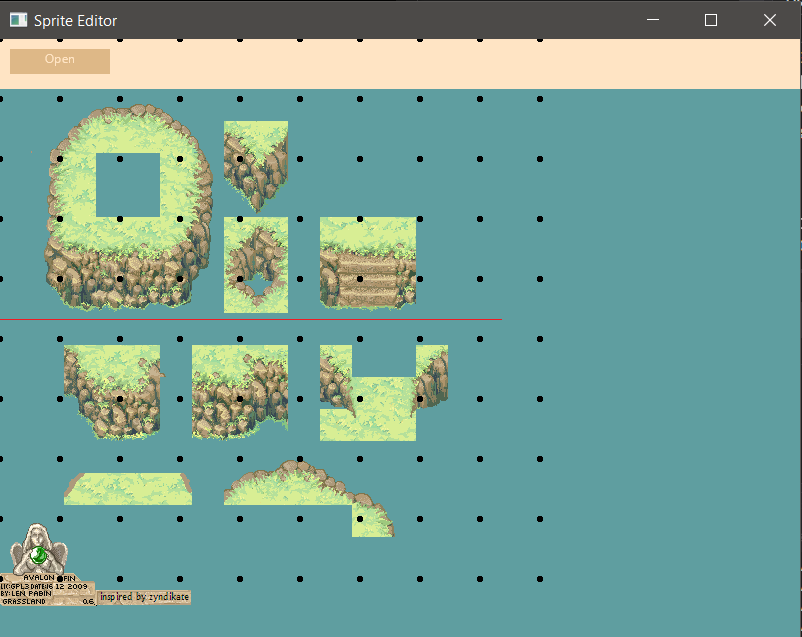Click the angel statue with green orb
Screen dimensions: 802x637
pos(39,550)
